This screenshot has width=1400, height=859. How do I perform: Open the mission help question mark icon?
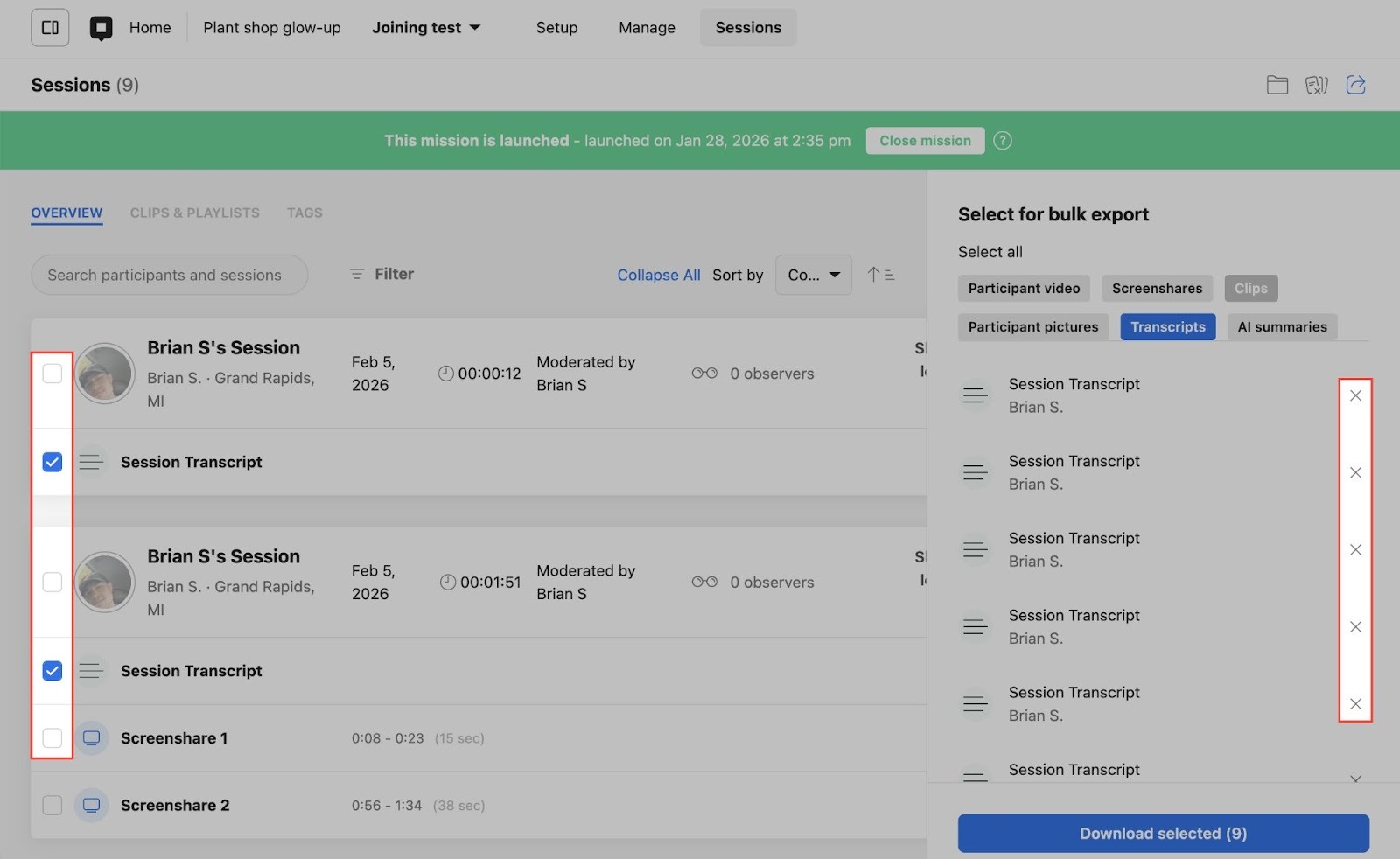click(1003, 141)
